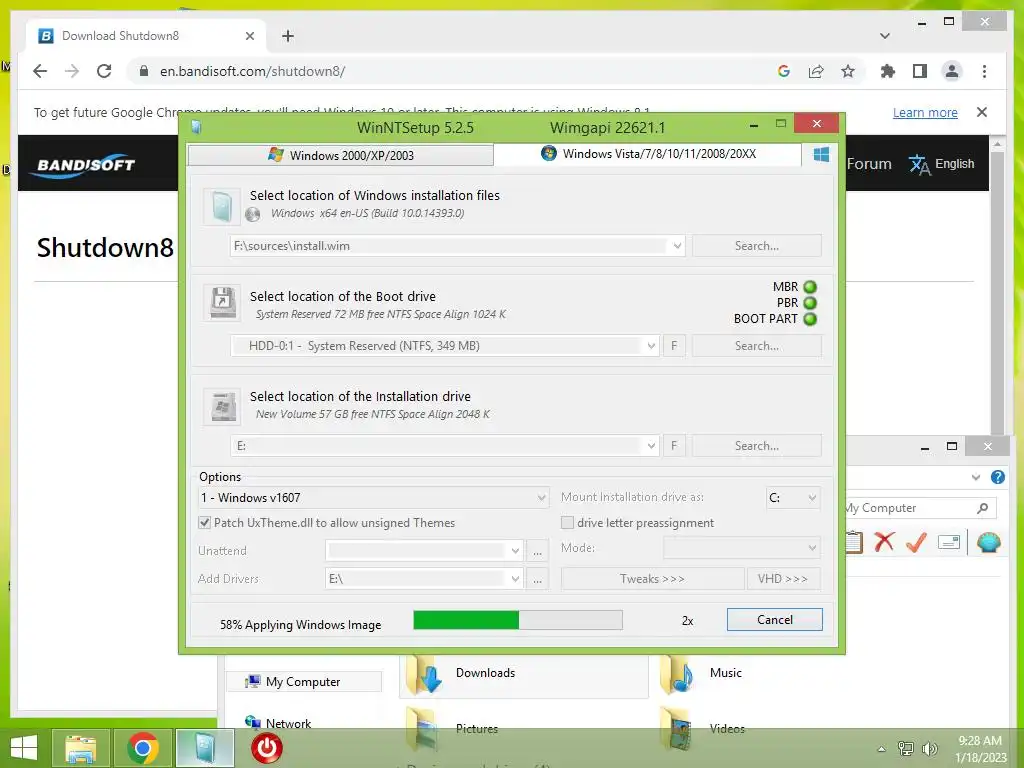Select the Download Shutdown8 browser tab
Viewport: 1024px width, 768px height.
[146, 36]
